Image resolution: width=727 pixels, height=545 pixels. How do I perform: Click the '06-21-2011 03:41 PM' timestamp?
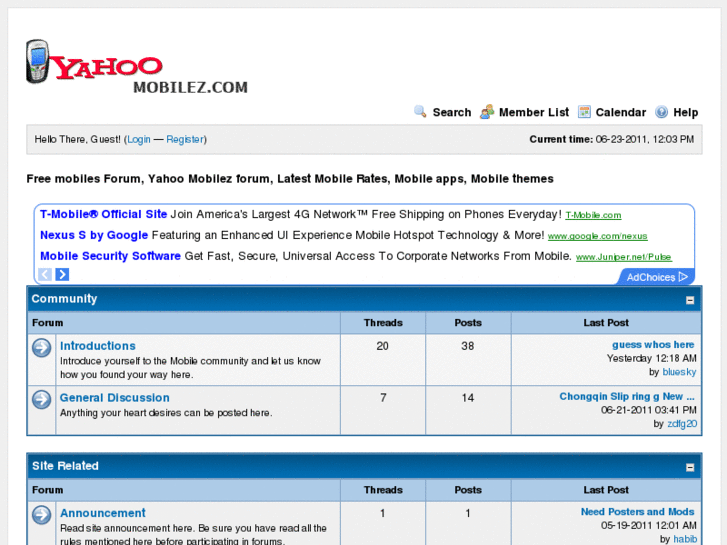(x=649, y=410)
